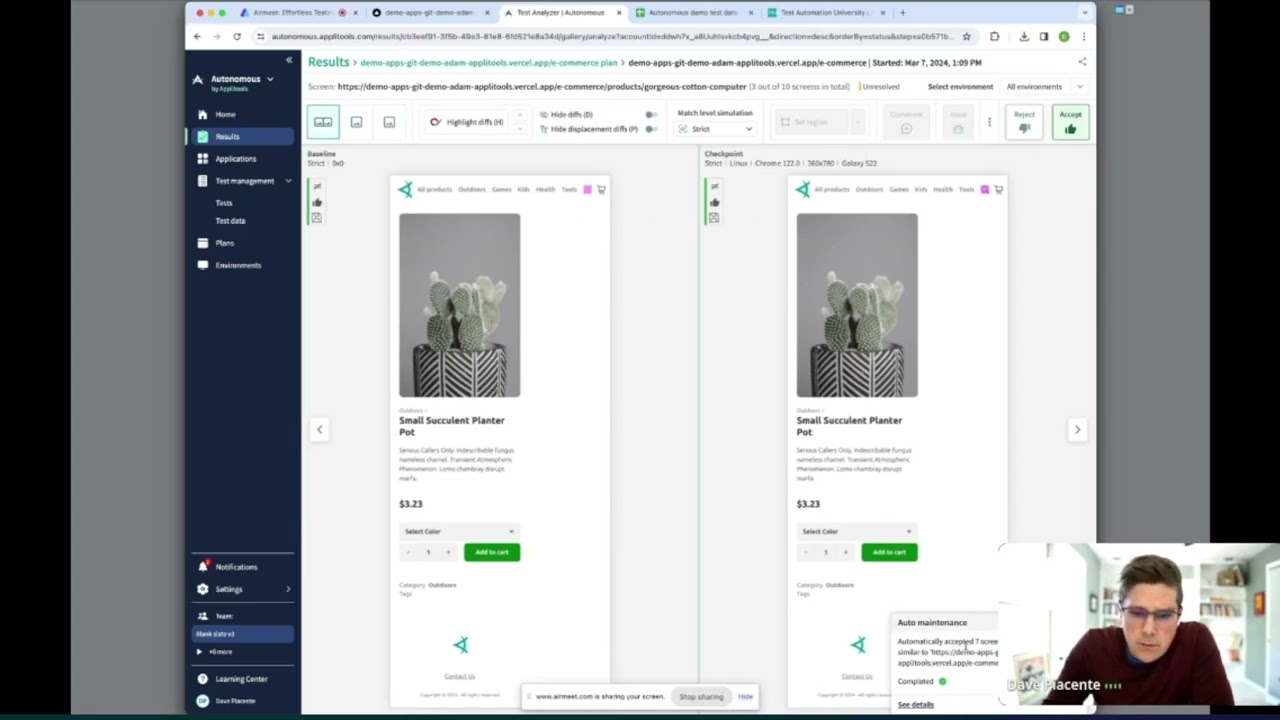Select baseline-only view mode

[x=356, y=122]
